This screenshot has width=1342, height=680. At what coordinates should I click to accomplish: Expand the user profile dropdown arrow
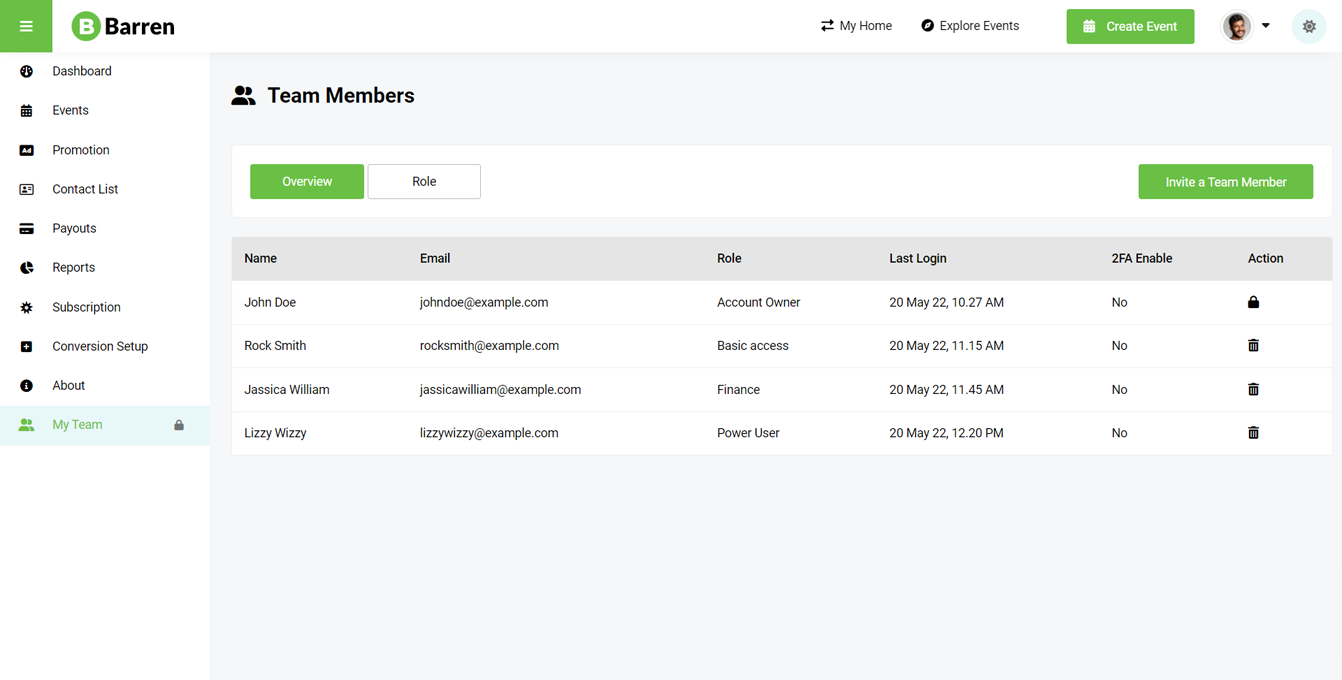(x=1266, y=26)
